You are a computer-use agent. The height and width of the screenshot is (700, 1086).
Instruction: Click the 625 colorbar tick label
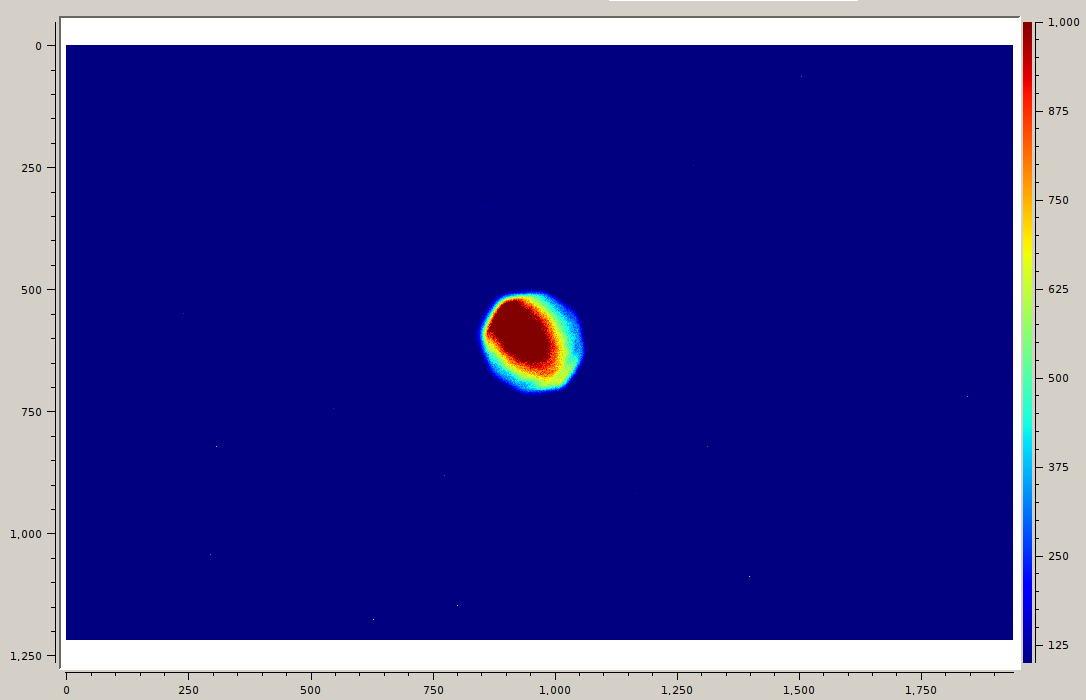point(1058,289)
